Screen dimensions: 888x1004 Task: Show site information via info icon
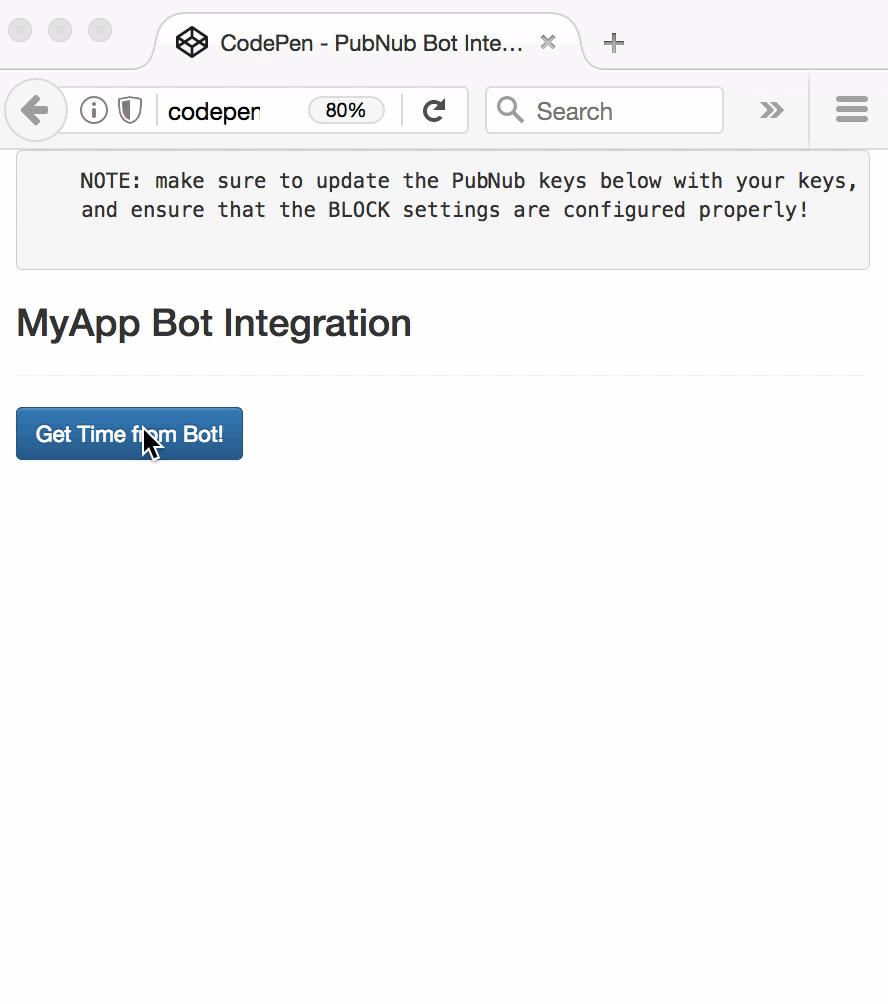[x=94, y=110]
